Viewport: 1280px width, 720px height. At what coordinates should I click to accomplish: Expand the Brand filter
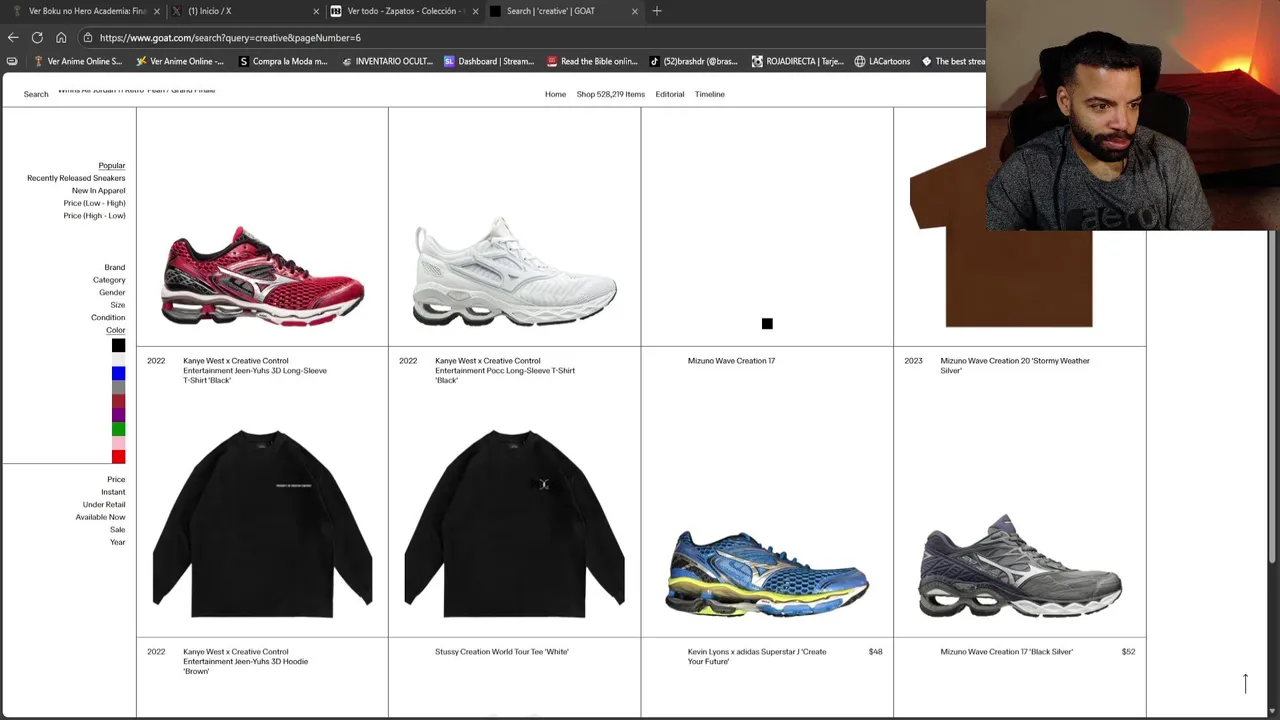(115, 267)
